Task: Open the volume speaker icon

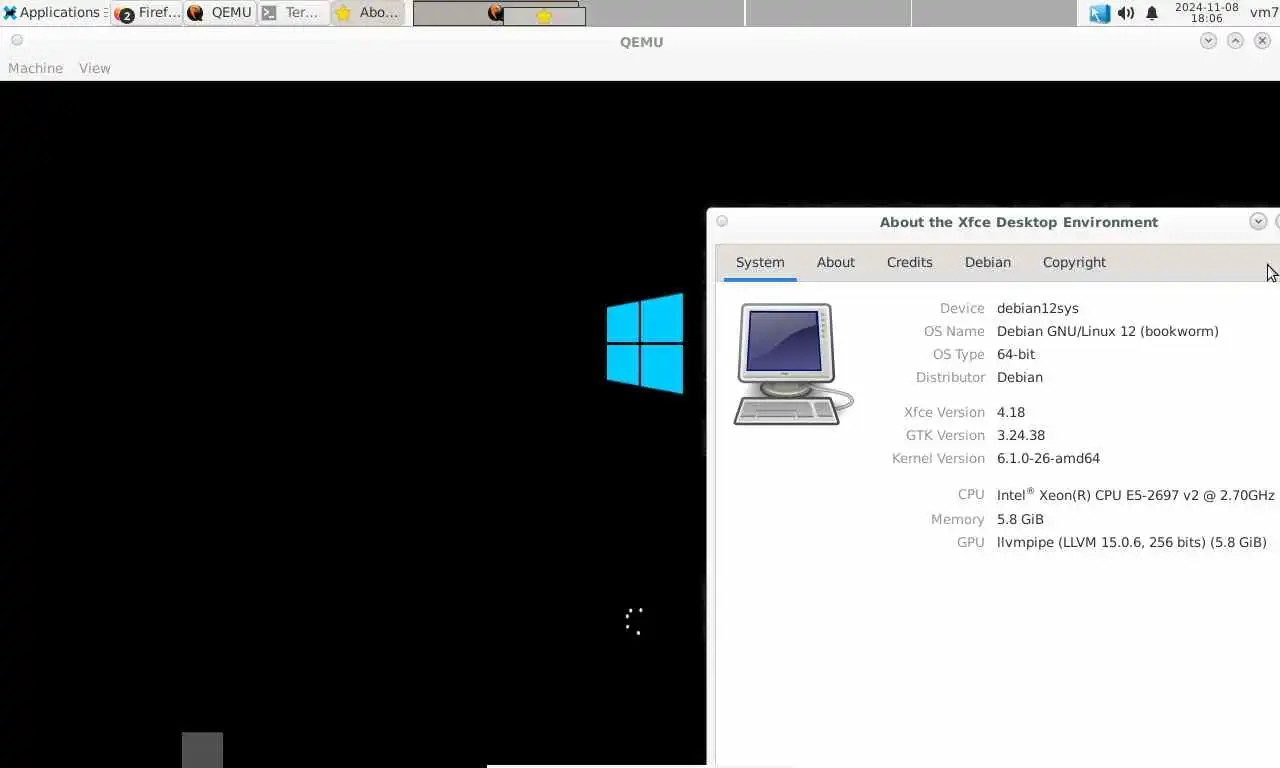Action: (x=1126, y=13)
